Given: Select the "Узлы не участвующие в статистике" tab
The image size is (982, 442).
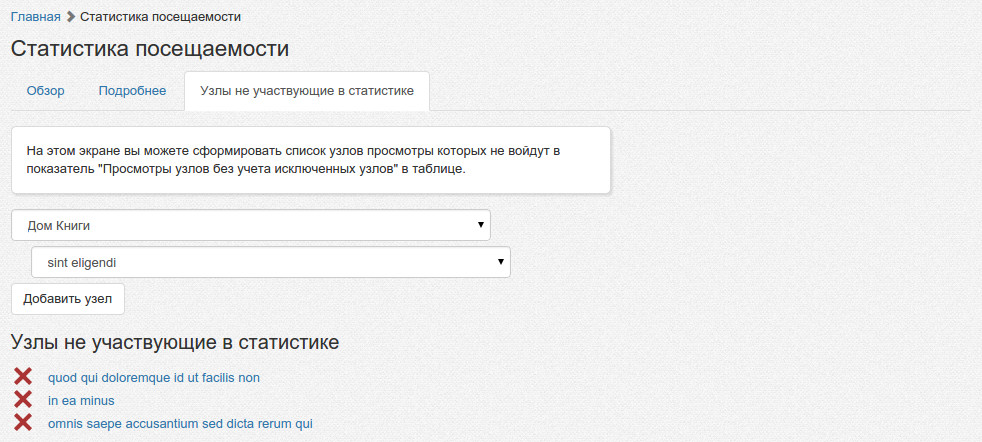Looking at the screenshot, I should 307,91.
